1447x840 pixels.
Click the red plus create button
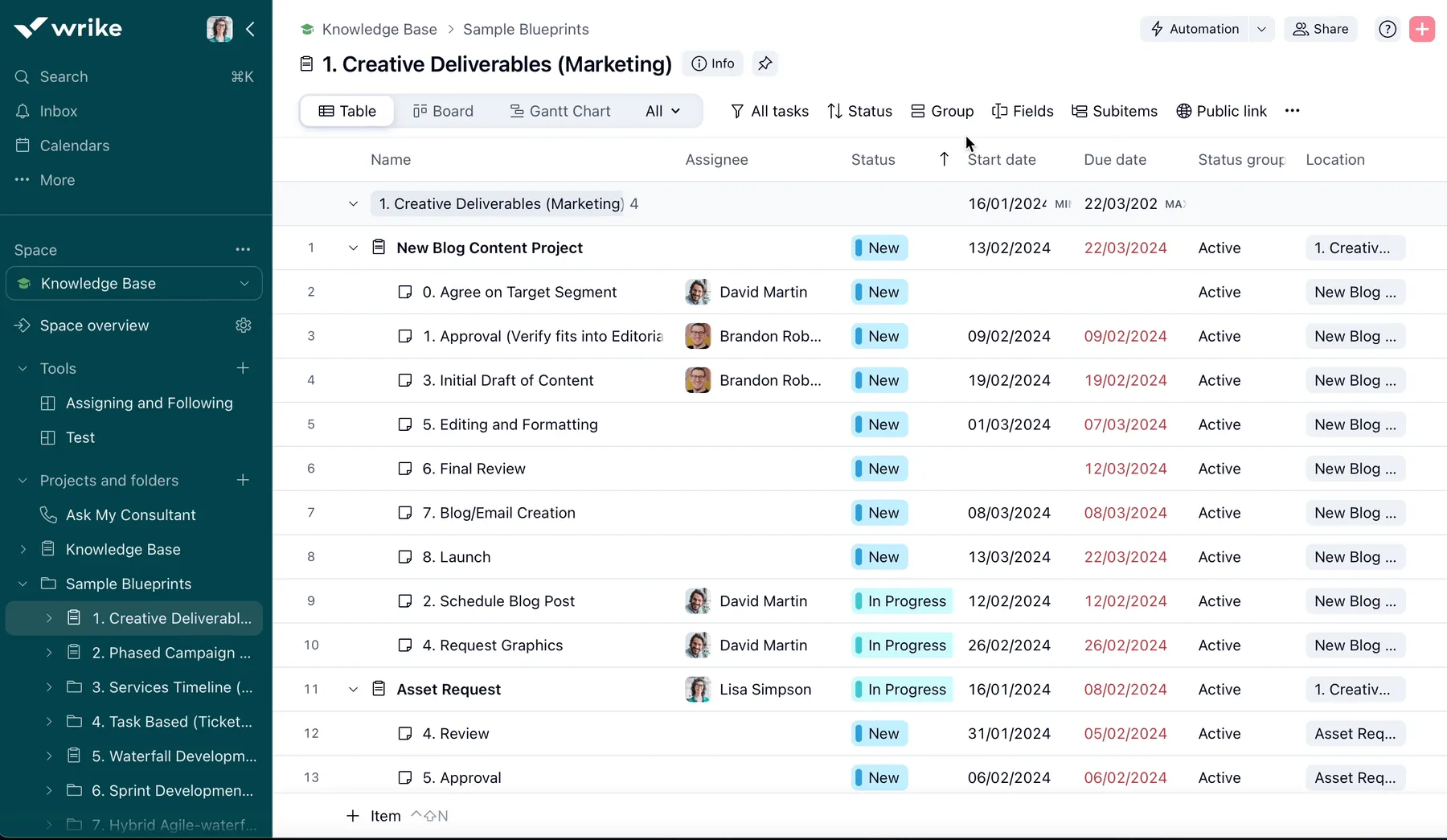(1421, 29)
